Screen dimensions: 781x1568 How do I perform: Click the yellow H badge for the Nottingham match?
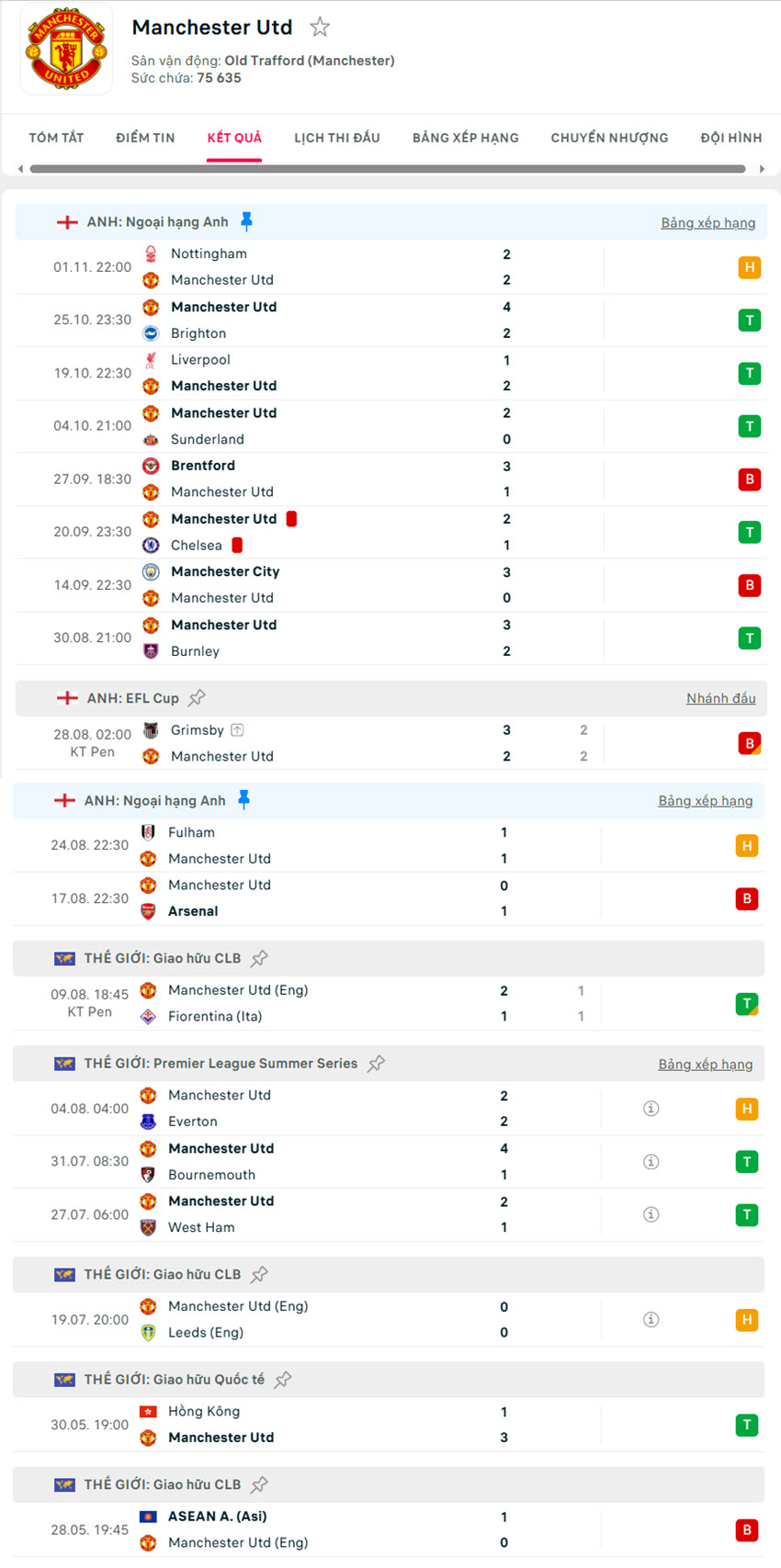pos(747,266)
